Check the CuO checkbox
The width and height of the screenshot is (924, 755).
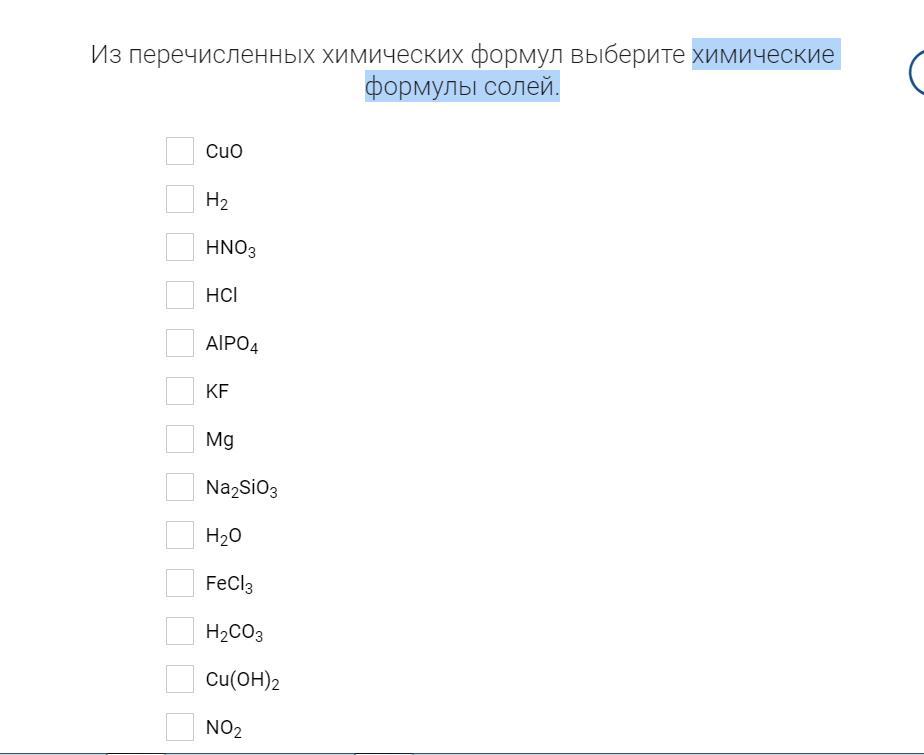pos(180,151)
